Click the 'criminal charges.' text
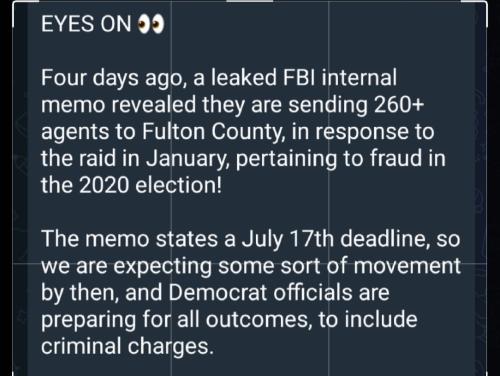This screenshot has width=500, height=376. click(x=127, y=347)
